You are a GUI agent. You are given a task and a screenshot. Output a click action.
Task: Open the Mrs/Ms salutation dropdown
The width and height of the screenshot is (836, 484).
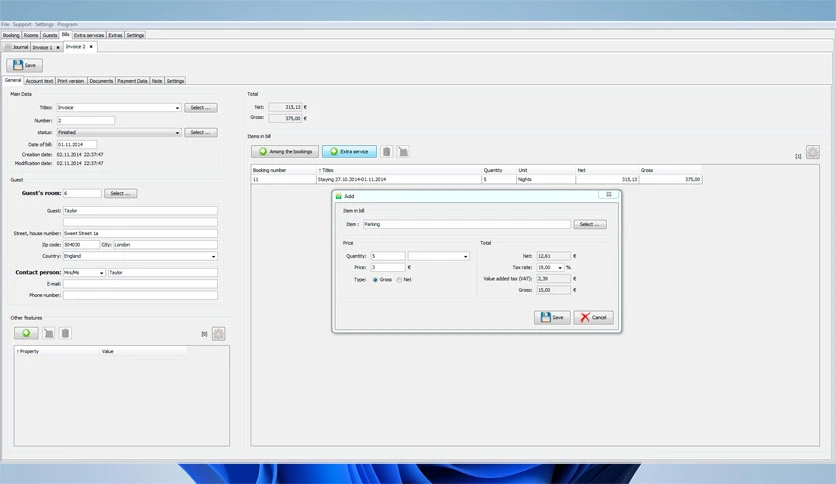tap(101, 273)
